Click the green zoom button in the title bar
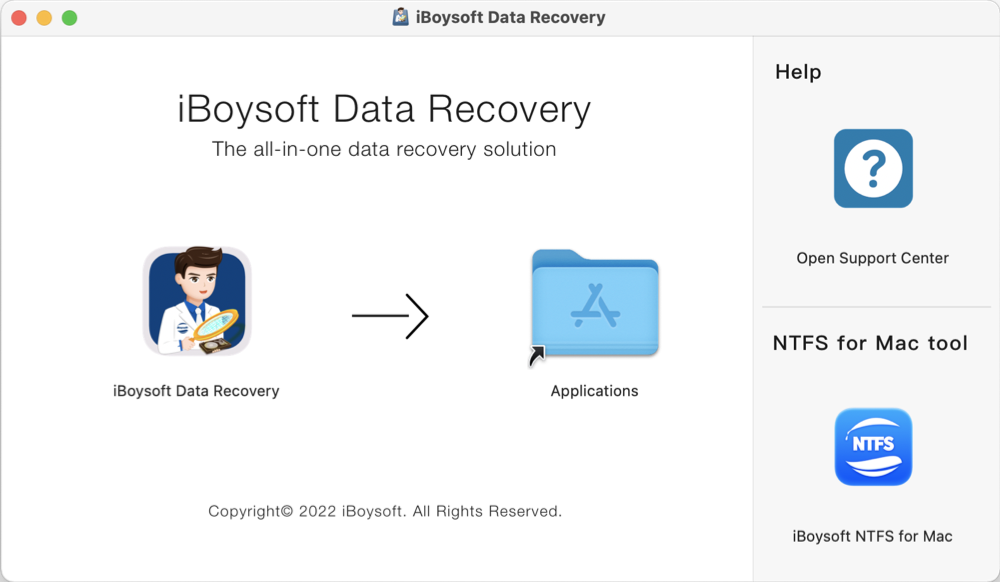Viewport: 1000px width, 582px height. (68, 17)
